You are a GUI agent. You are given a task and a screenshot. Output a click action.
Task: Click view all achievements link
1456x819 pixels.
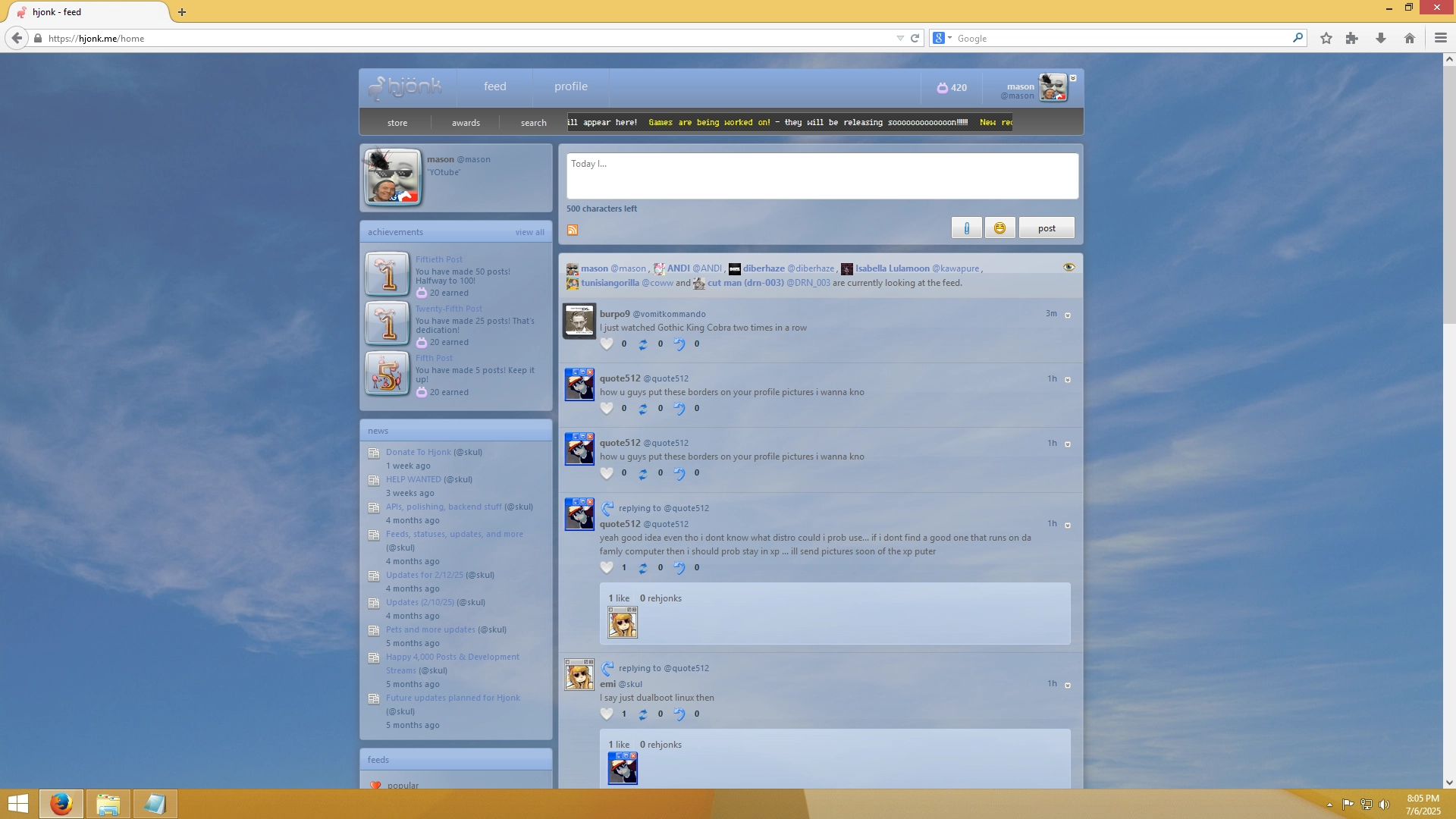point(529,232)
